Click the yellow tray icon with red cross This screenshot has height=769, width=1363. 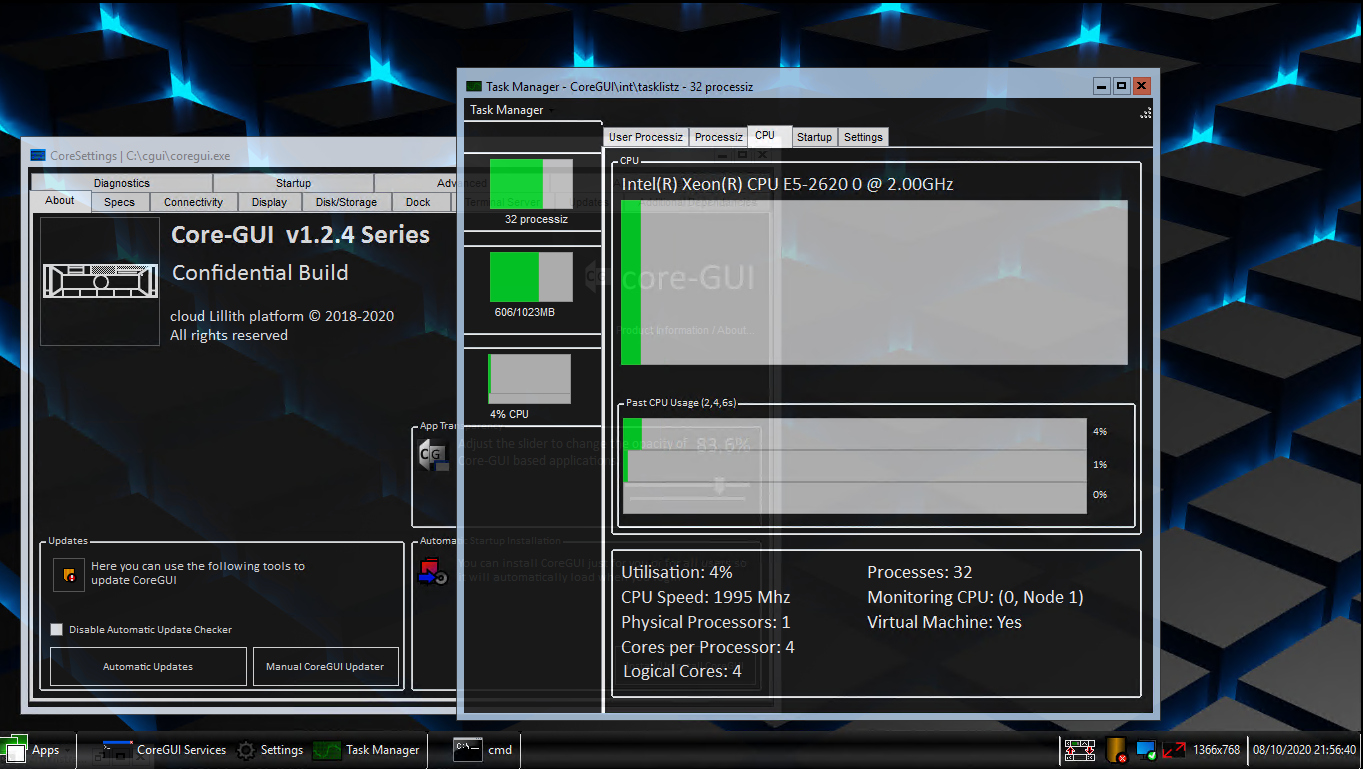pyautogui.click(x=1116, y=750)
